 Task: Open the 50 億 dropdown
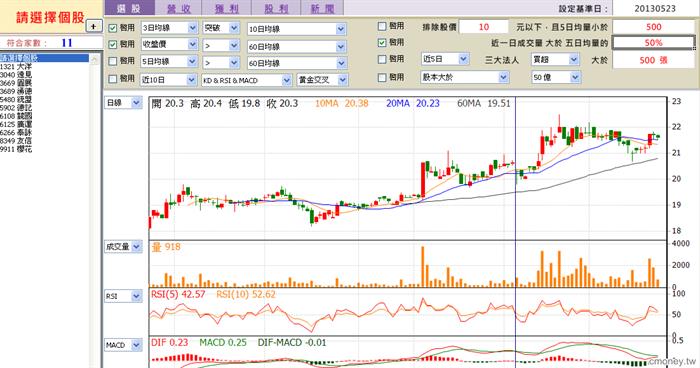(556, 78)
